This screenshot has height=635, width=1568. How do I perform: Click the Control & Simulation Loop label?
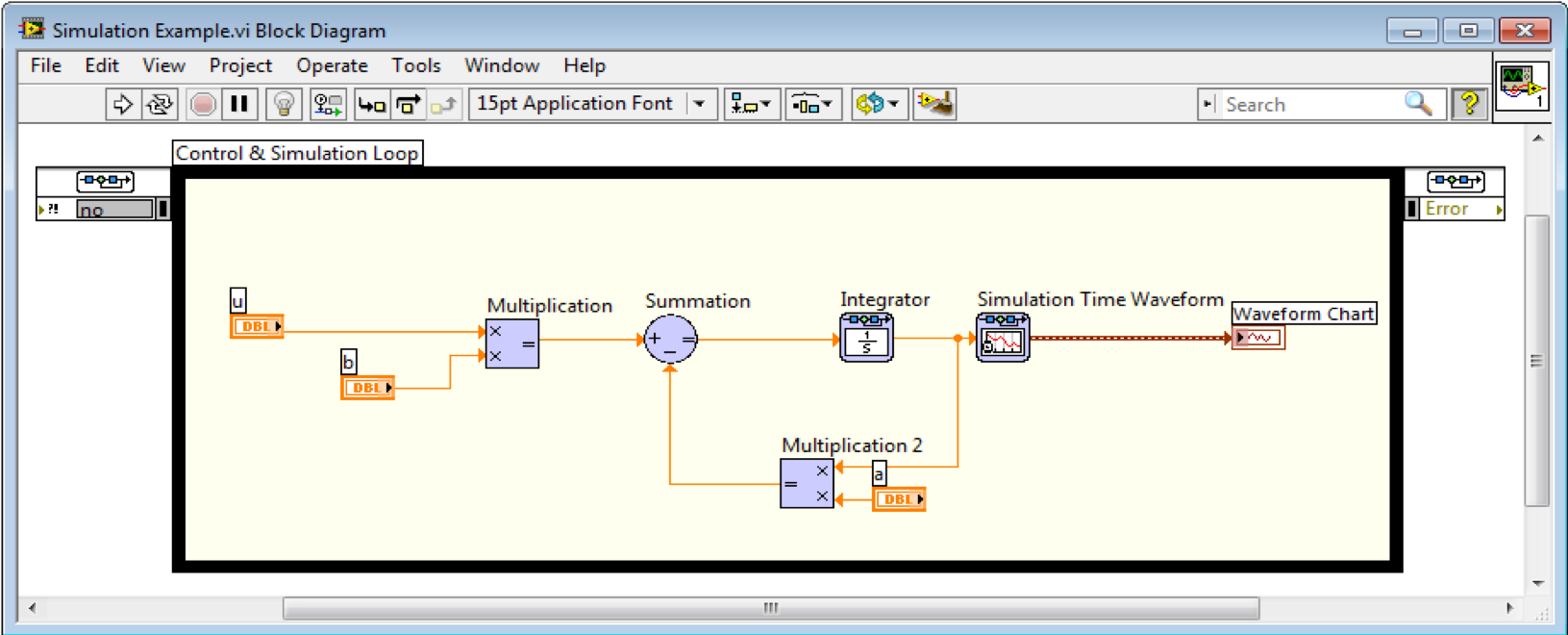[297, 153]
